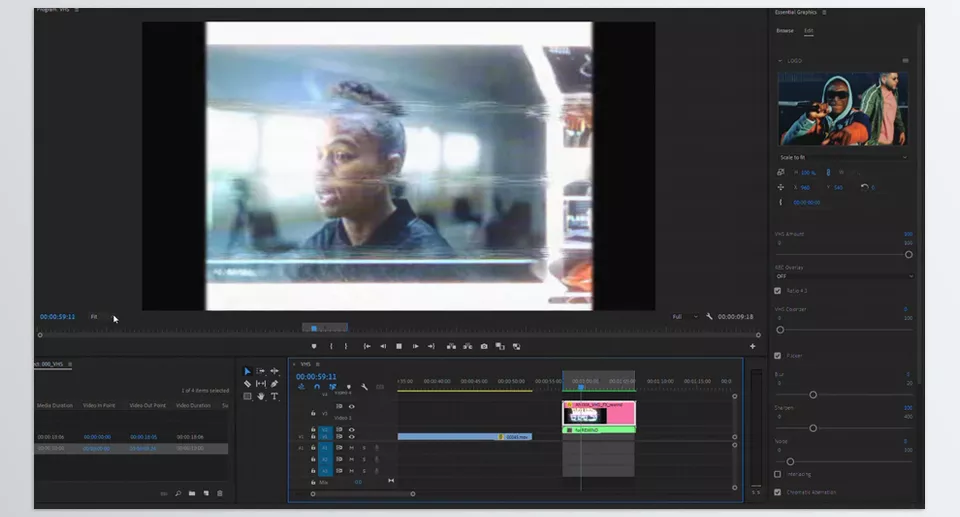Open the REC Overlay dropdown
Image resolution: width=960 pixels, height=517 pixels.
coord(844,276)
